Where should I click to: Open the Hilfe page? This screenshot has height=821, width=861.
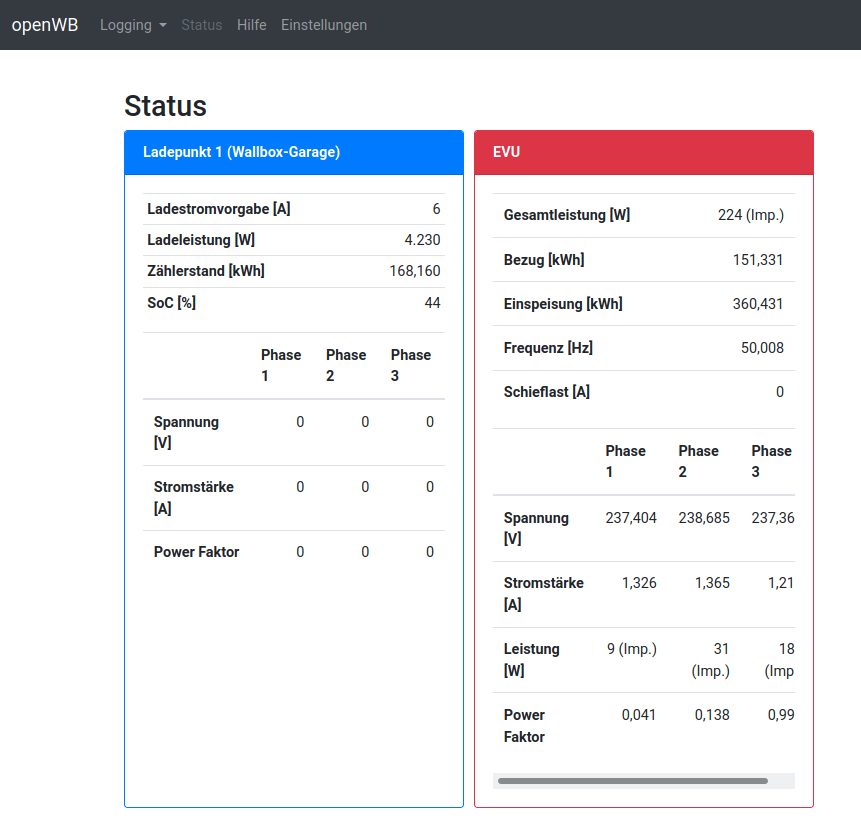tap(252, 25)
